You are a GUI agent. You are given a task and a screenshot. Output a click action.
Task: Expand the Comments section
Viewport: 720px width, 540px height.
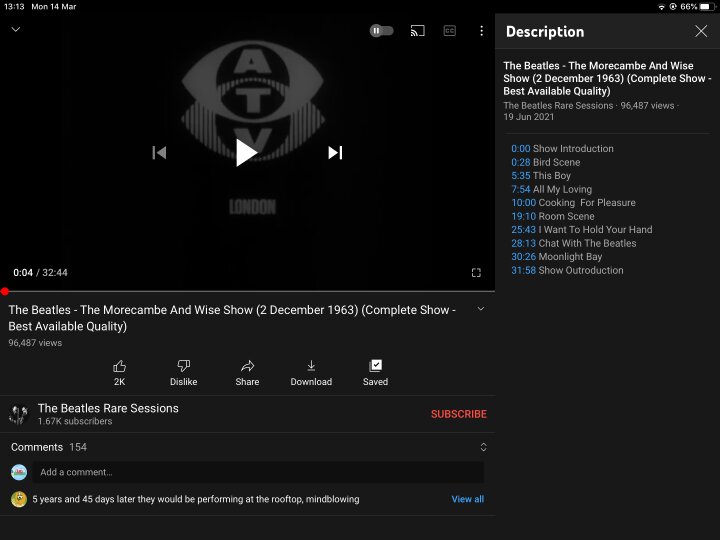(x=483, y=447)
